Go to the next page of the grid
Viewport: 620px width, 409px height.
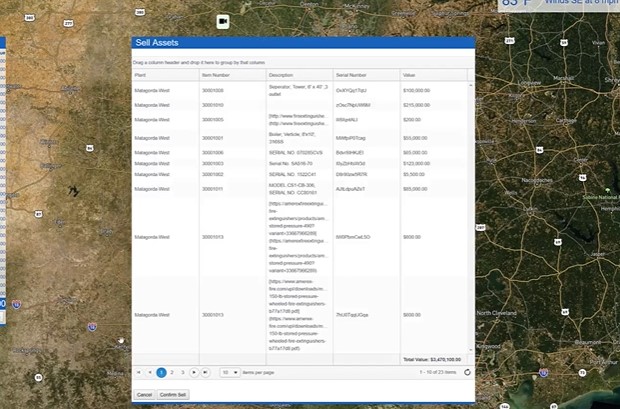point(194,372)
